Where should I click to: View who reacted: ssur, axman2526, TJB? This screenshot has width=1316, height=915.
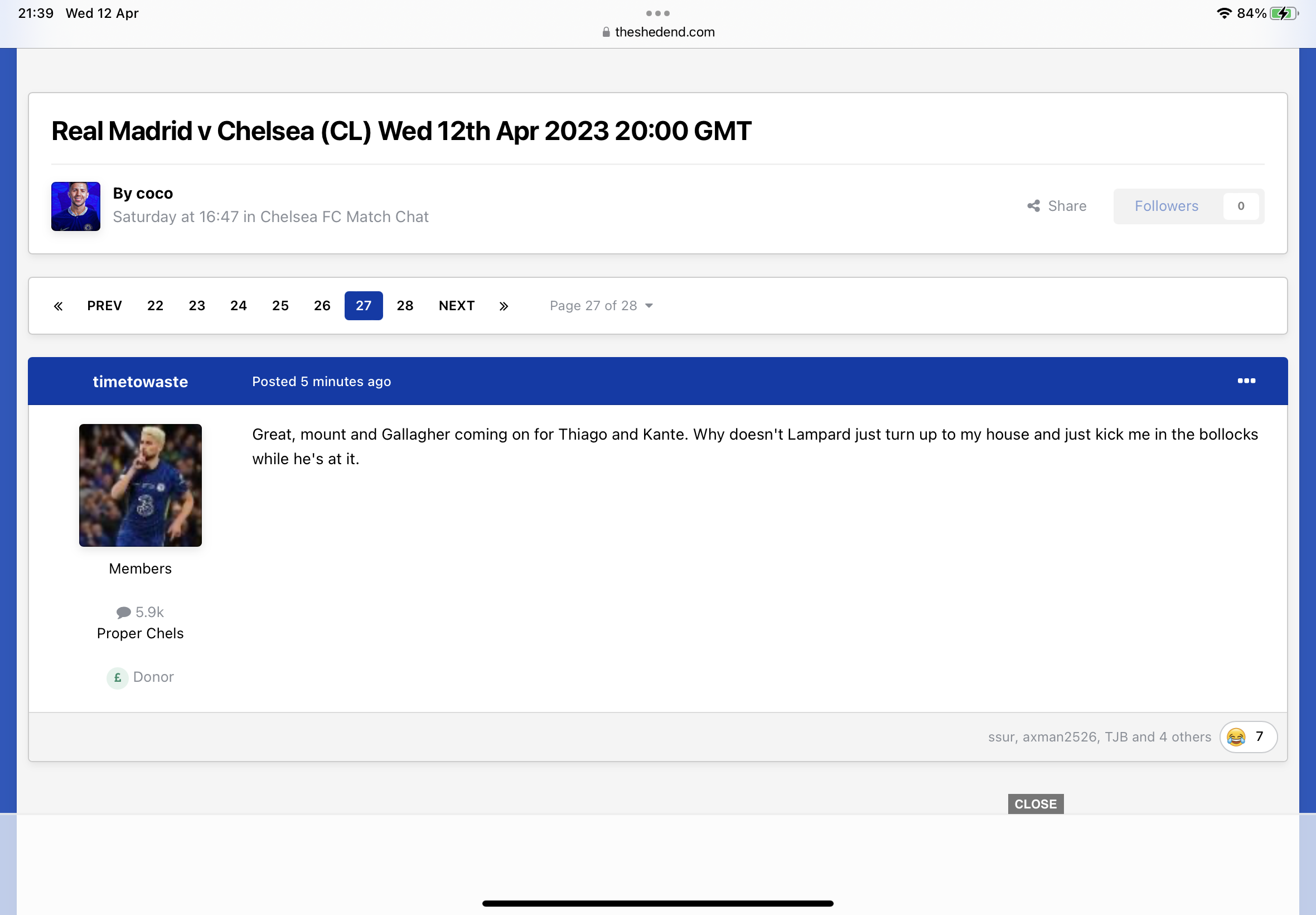(x=1100, y=736)
